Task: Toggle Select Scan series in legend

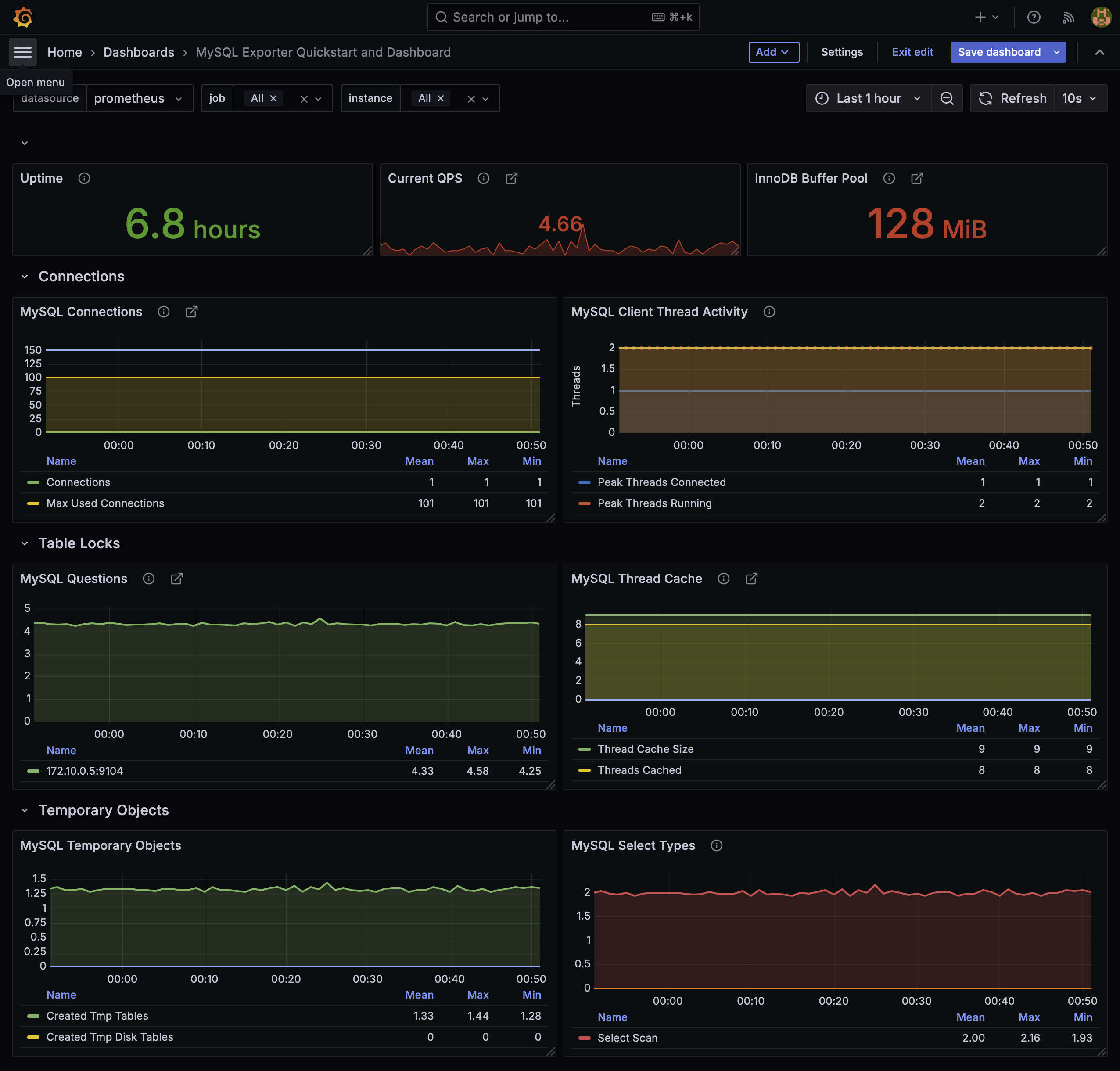Action: click(x=627, y=1038)
